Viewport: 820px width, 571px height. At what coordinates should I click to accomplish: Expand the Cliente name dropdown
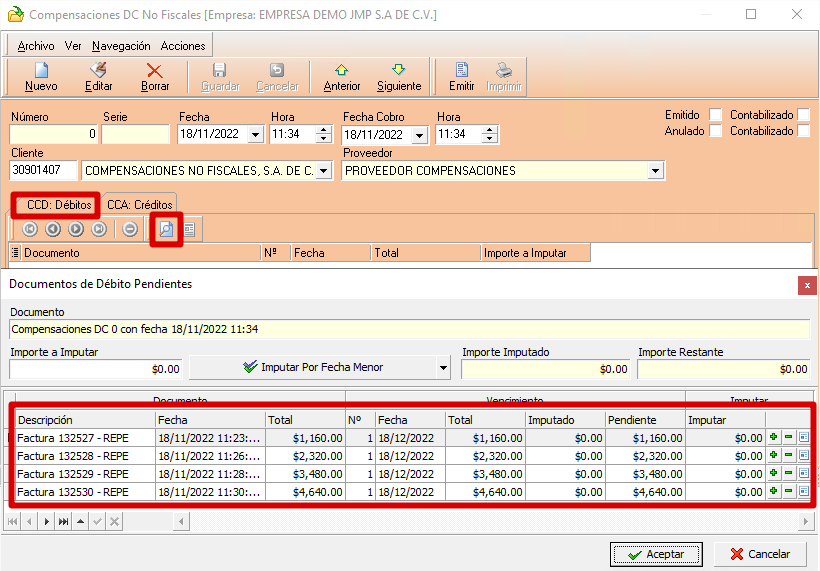324,171
